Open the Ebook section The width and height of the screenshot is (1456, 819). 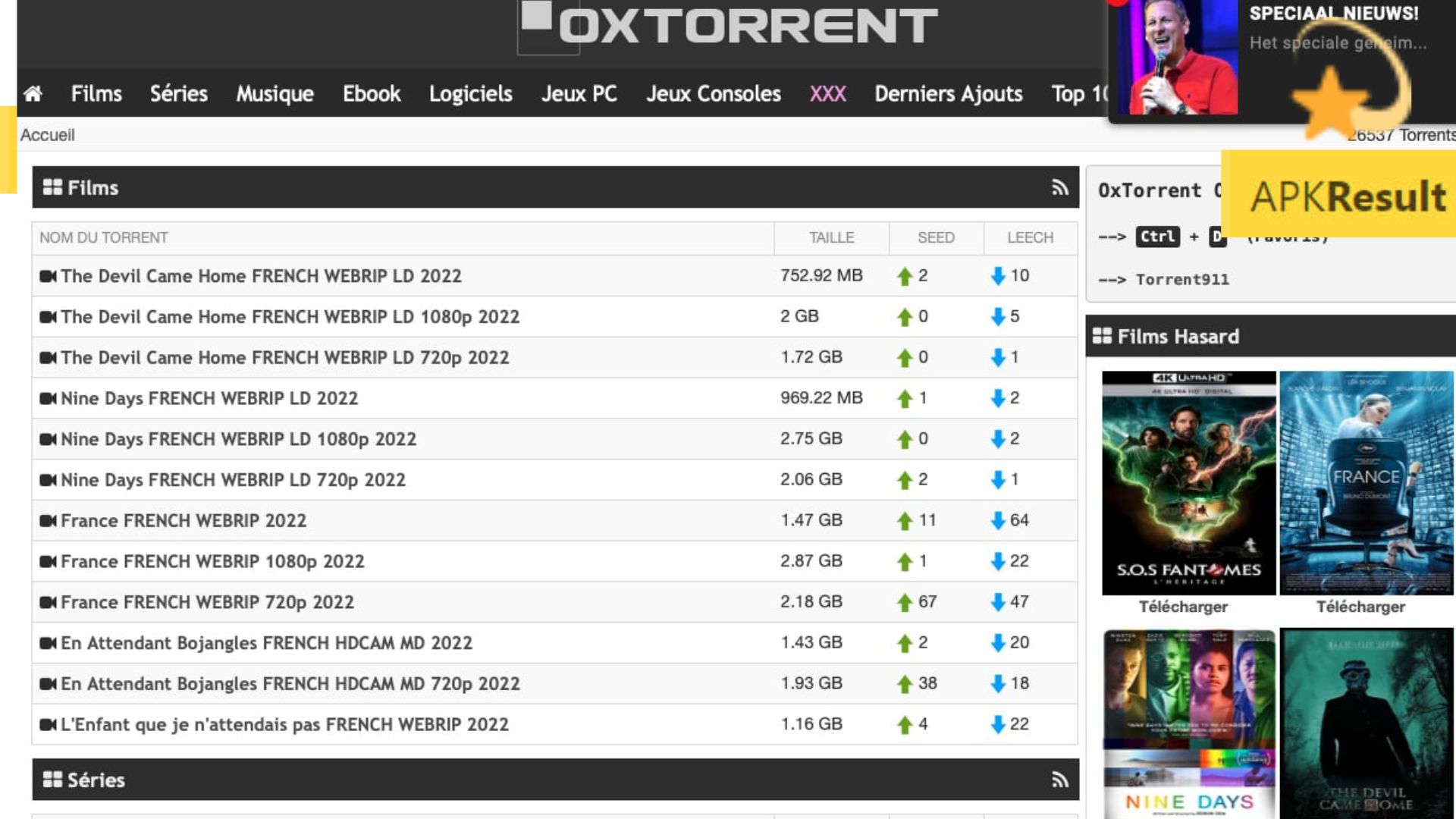pyautogui.click(x=372, y=94)
